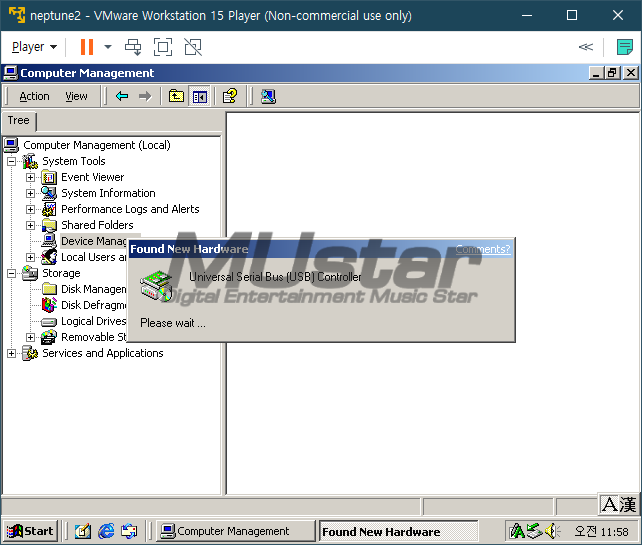Open the VMware notes icon
The height and width of the screenshot is (545, 642).
625,47
